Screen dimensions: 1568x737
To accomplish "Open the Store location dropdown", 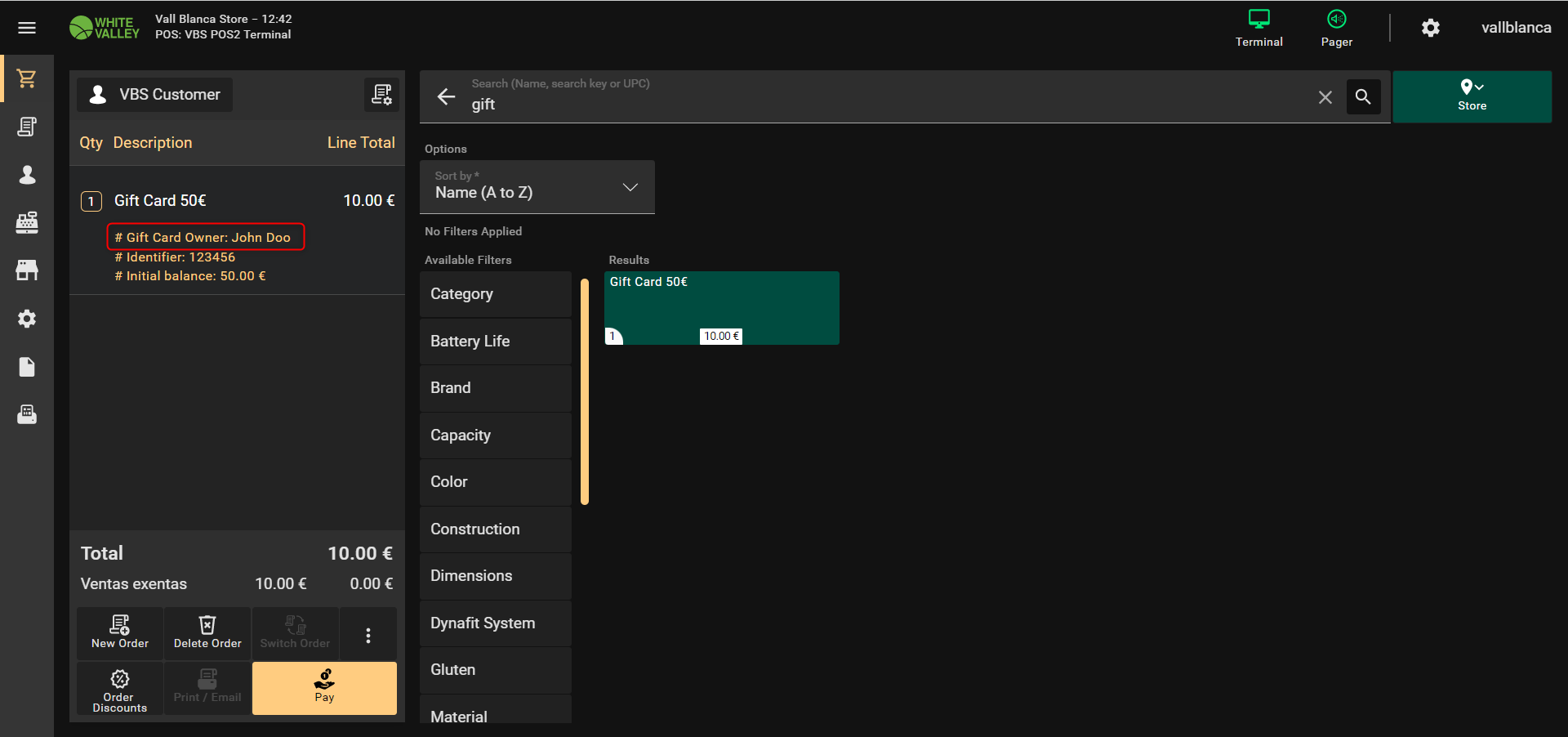I will (1472, 96).
